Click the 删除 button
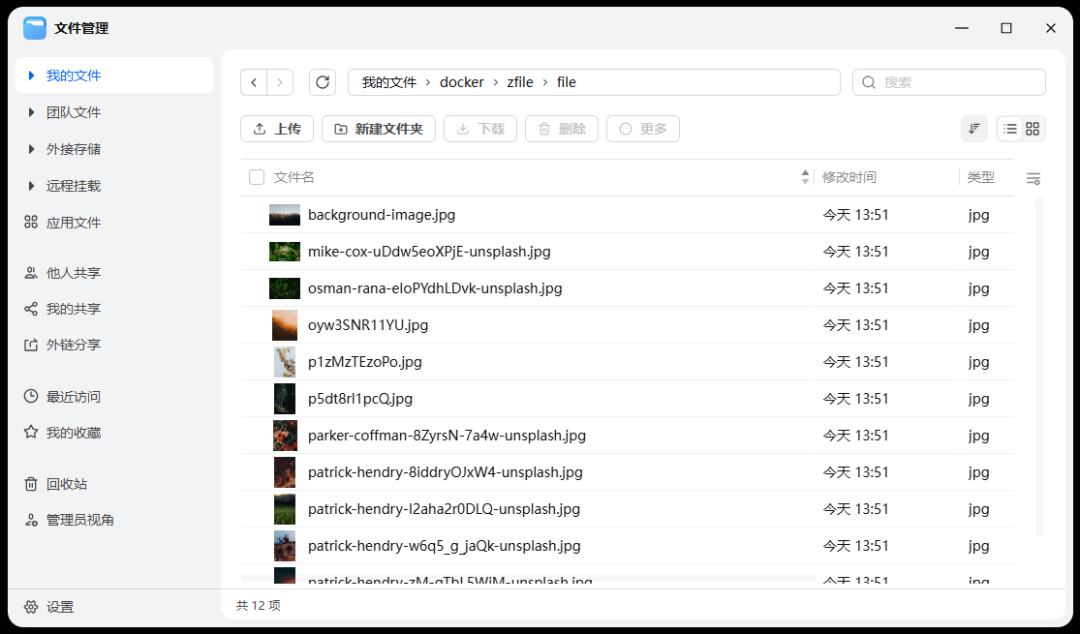Viewport: 1080px width, 634px height. click(x=562, y=129)
